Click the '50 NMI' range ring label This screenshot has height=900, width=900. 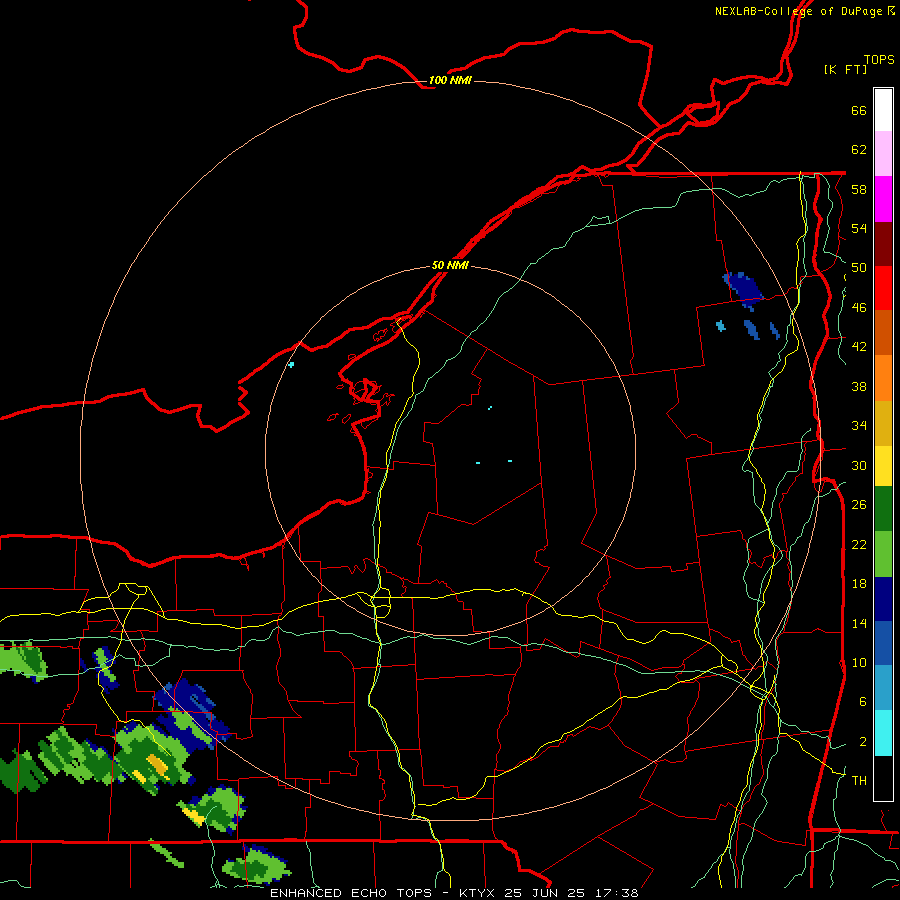pos(450,265)
